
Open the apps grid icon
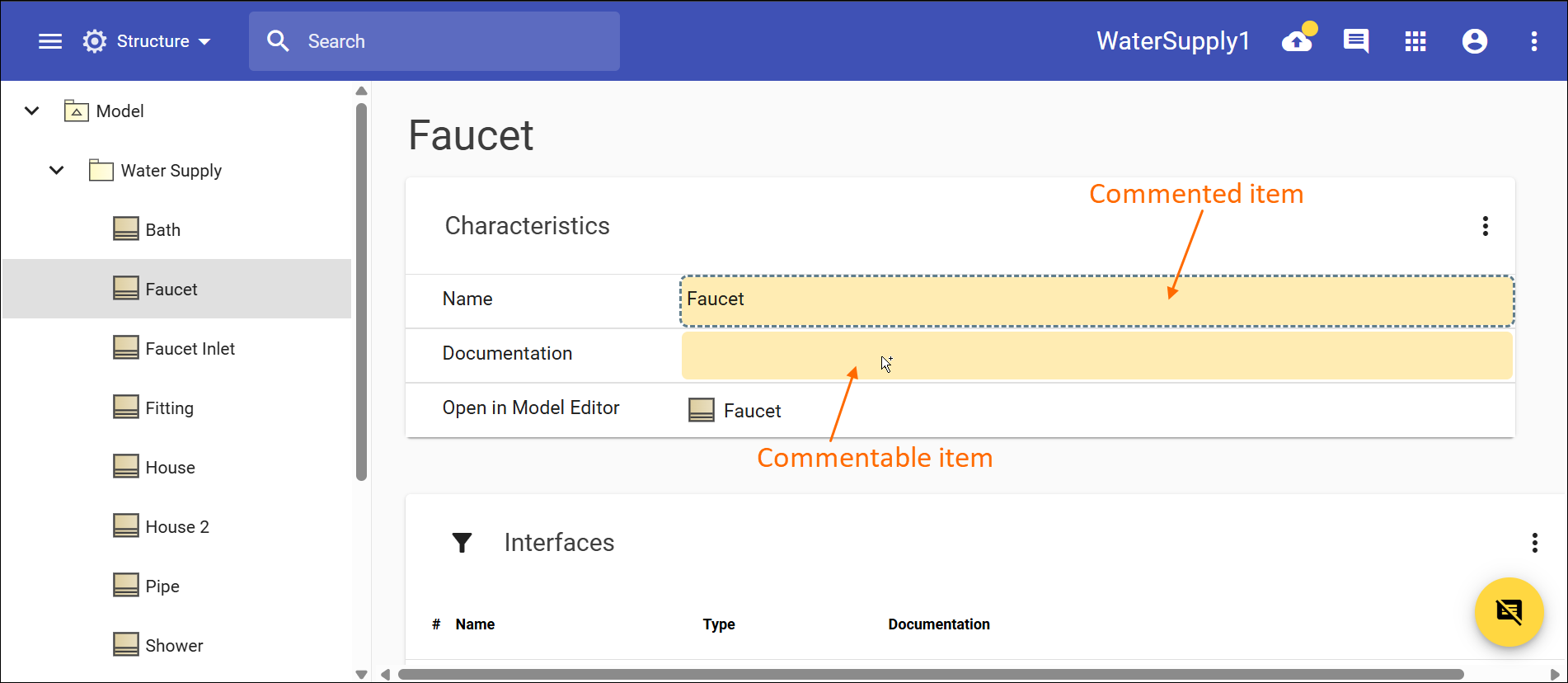(x=1415, y=41)
